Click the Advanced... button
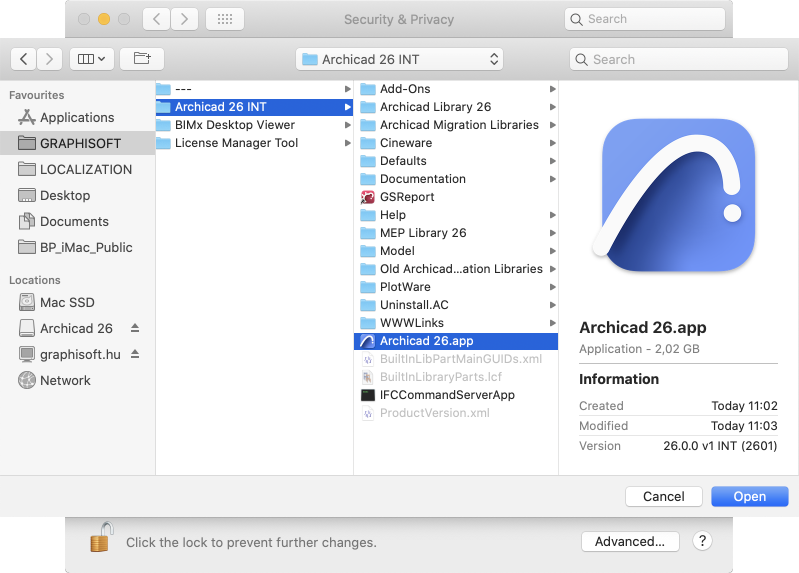 click(630, 541)
